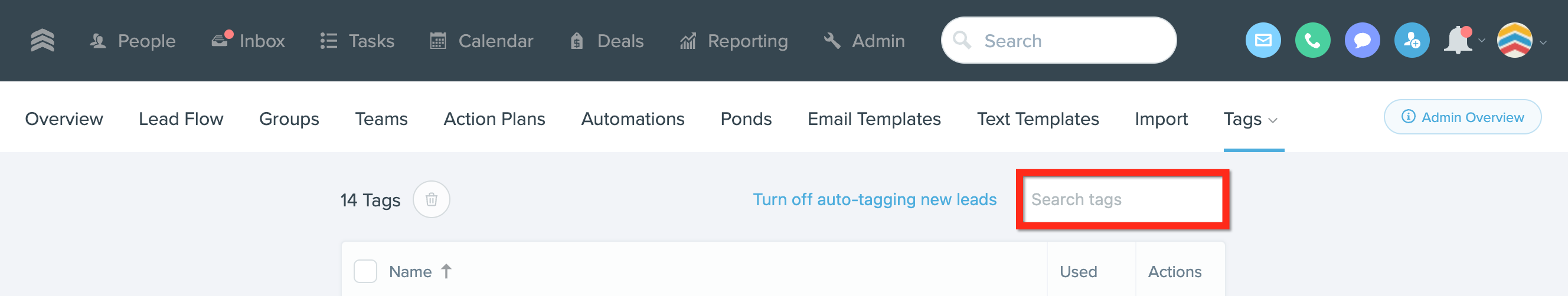Open the Inbox menu item
Viewport: 1568px width, 296px height.
249,41
